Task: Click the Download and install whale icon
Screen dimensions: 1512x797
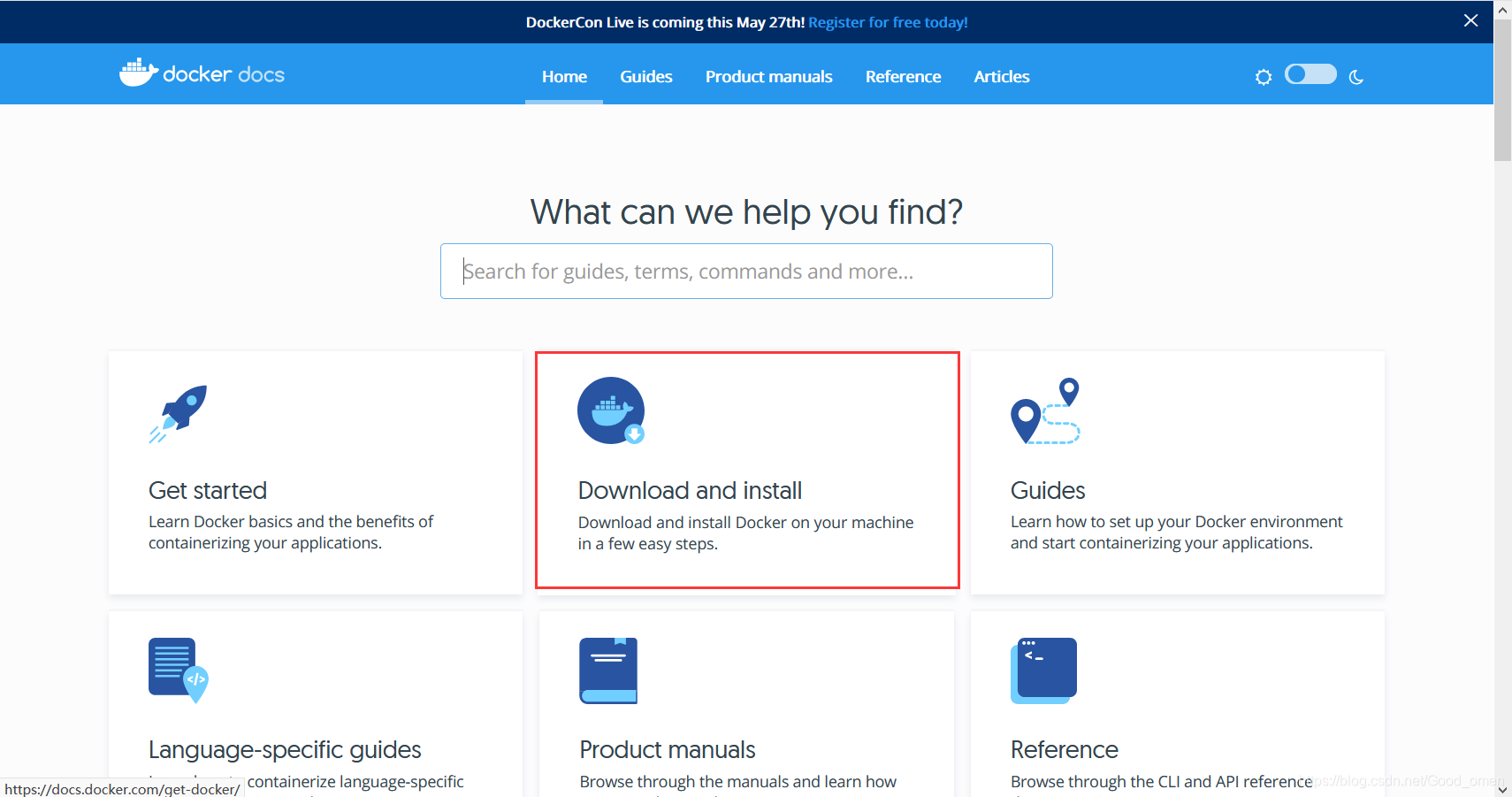Action: pos(611,410)
